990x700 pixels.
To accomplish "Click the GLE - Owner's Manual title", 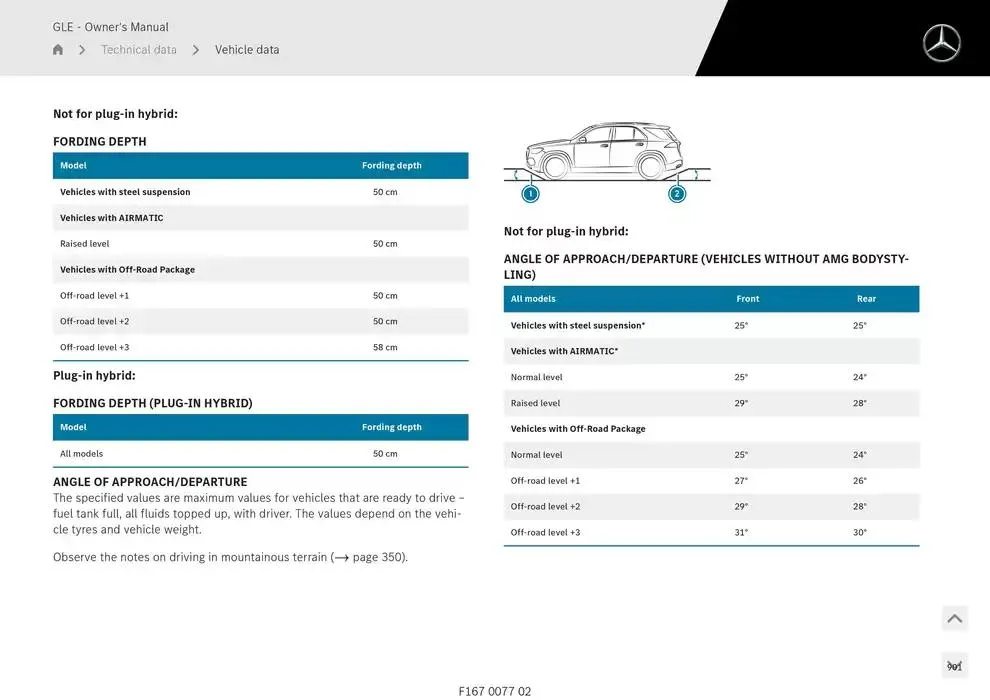I will (x=110, y=26).
